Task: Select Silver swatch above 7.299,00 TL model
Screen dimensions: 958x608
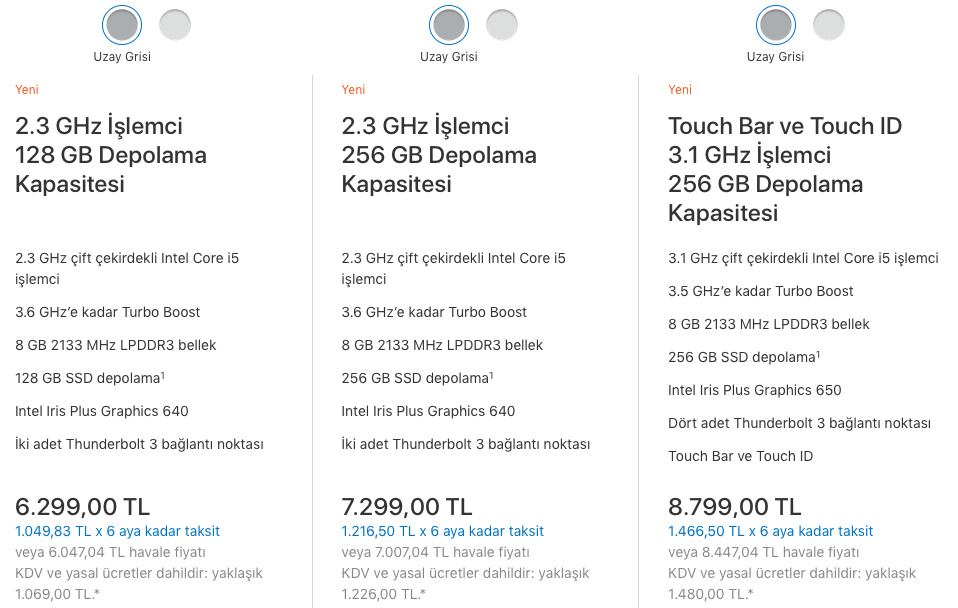Action: tap(502, 25)
